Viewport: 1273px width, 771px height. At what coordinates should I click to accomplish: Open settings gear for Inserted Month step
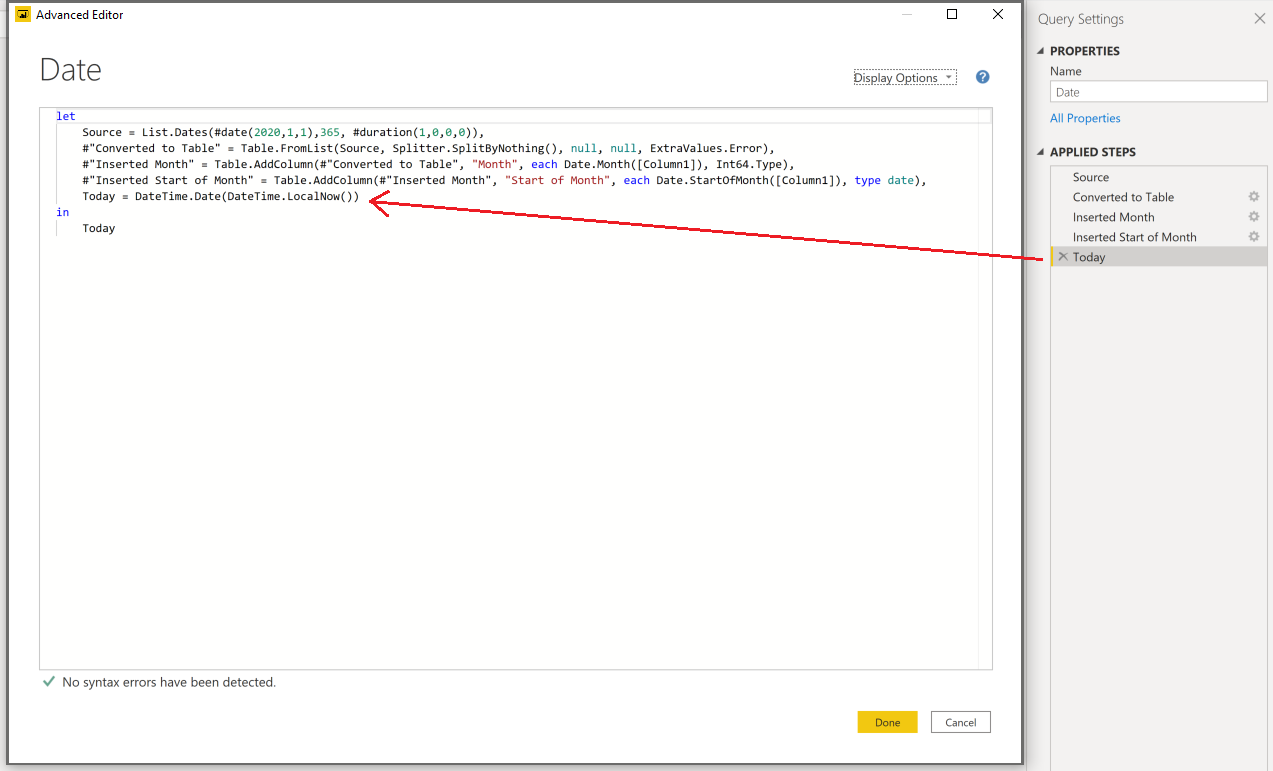(1253, 217)
